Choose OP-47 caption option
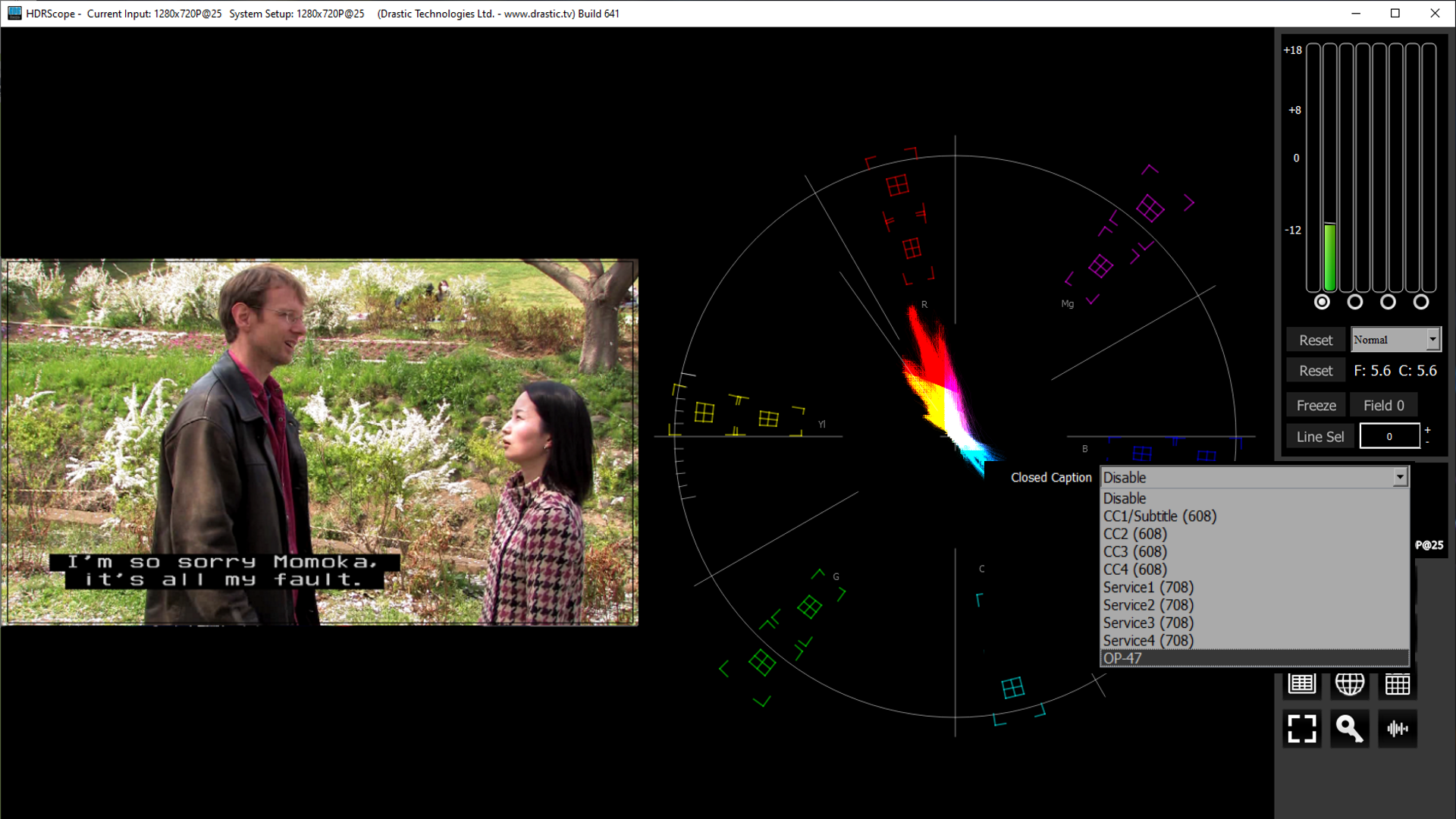 tap(1254, 658)
